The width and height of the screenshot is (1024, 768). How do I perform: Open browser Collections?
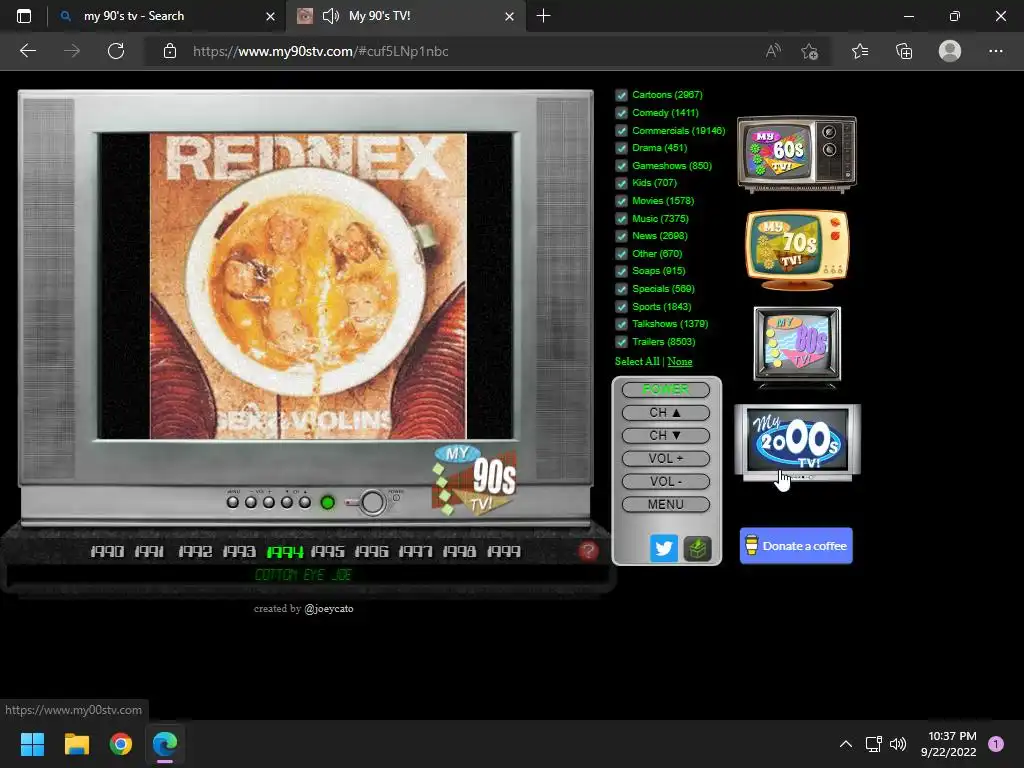(x=904, y=51)
